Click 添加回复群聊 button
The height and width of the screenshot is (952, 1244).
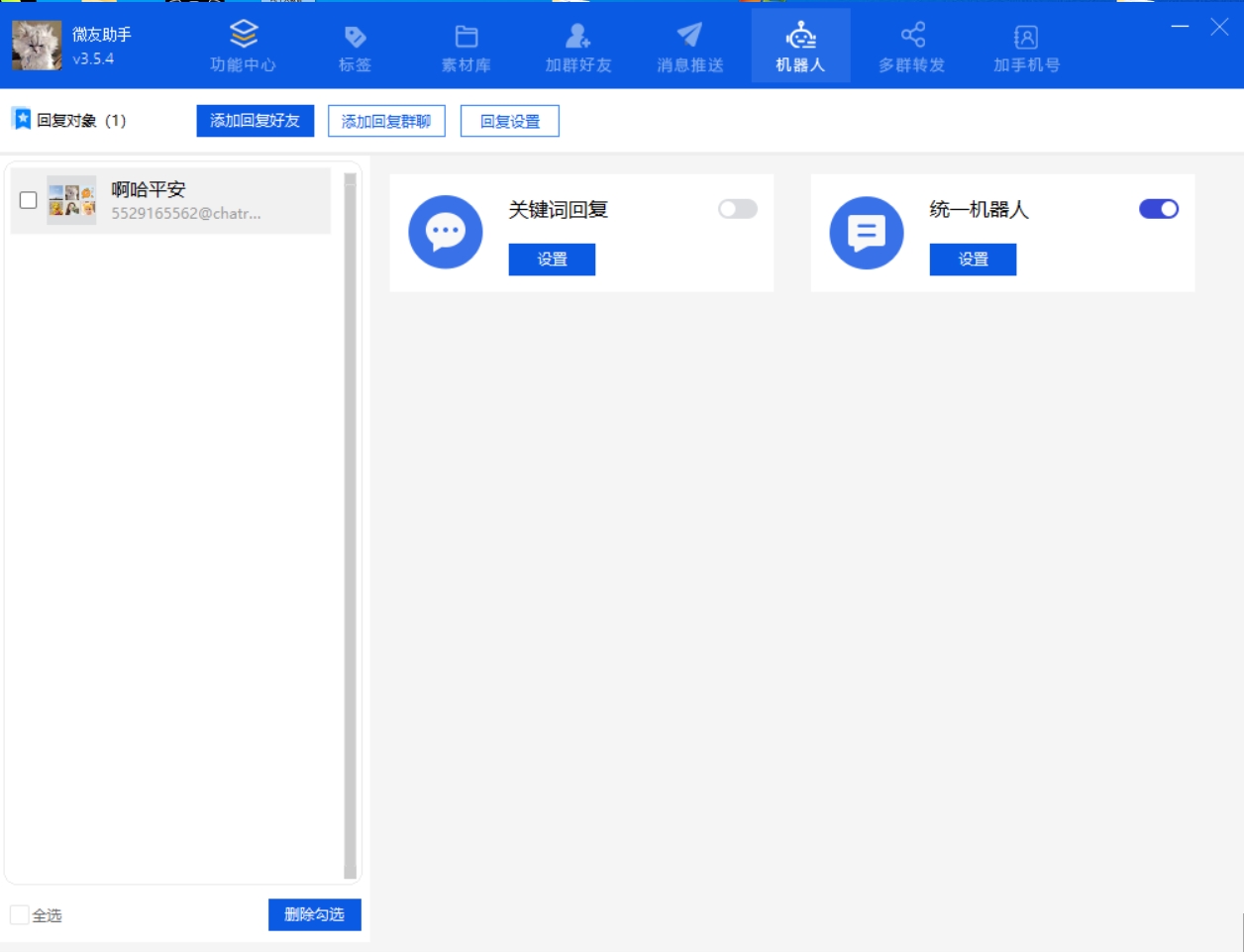tap(386, 121)
